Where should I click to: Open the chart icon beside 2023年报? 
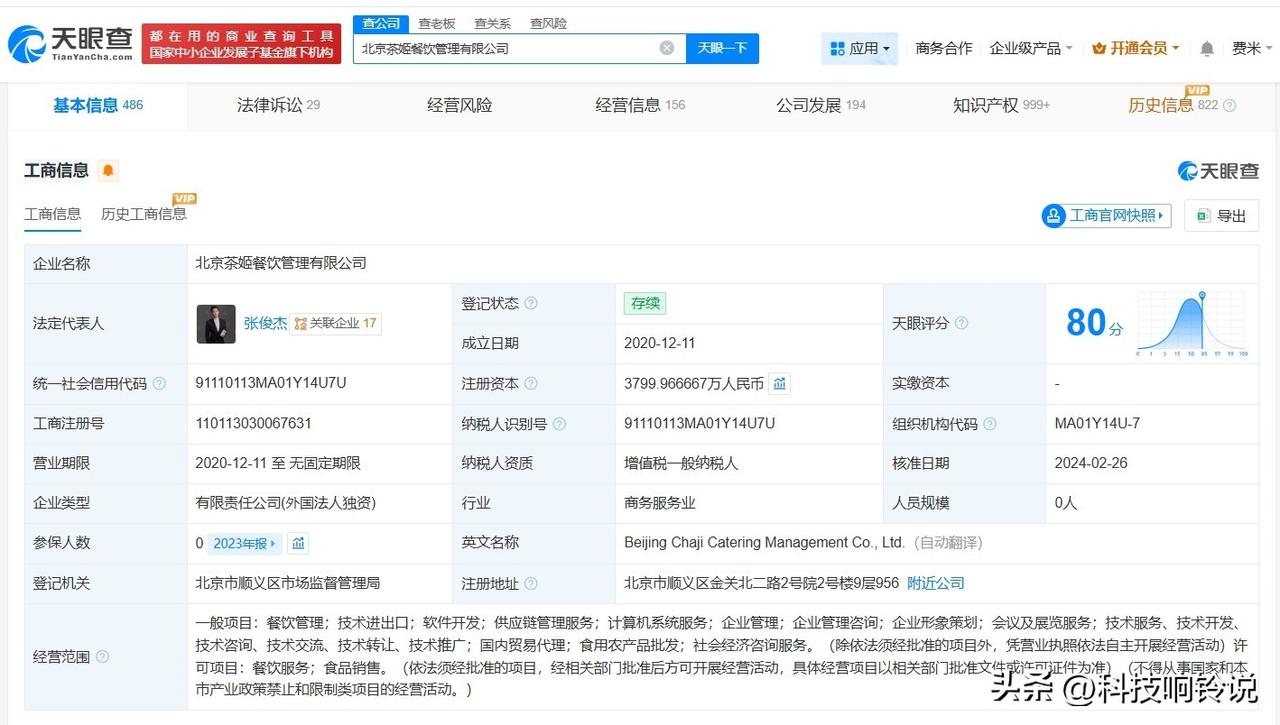coord(298,543)
